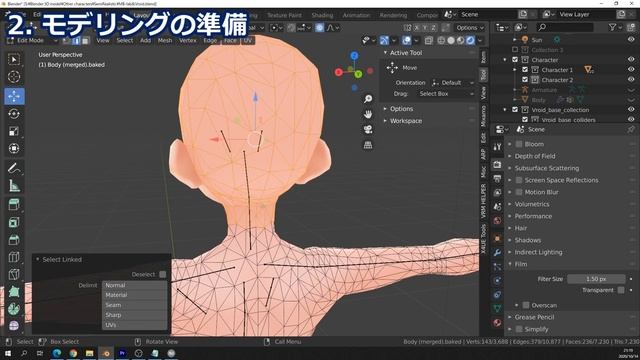Select the Cursor tool
This screenshot has height=360, width=640.
click(x=14, y=77)
